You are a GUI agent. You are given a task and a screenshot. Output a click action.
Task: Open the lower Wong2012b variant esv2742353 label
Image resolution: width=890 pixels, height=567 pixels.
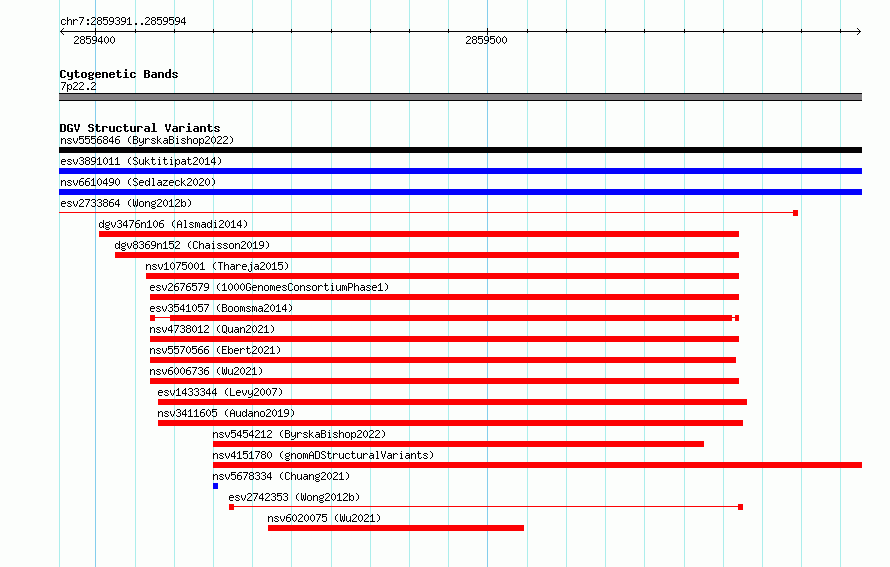coord(294,497)
